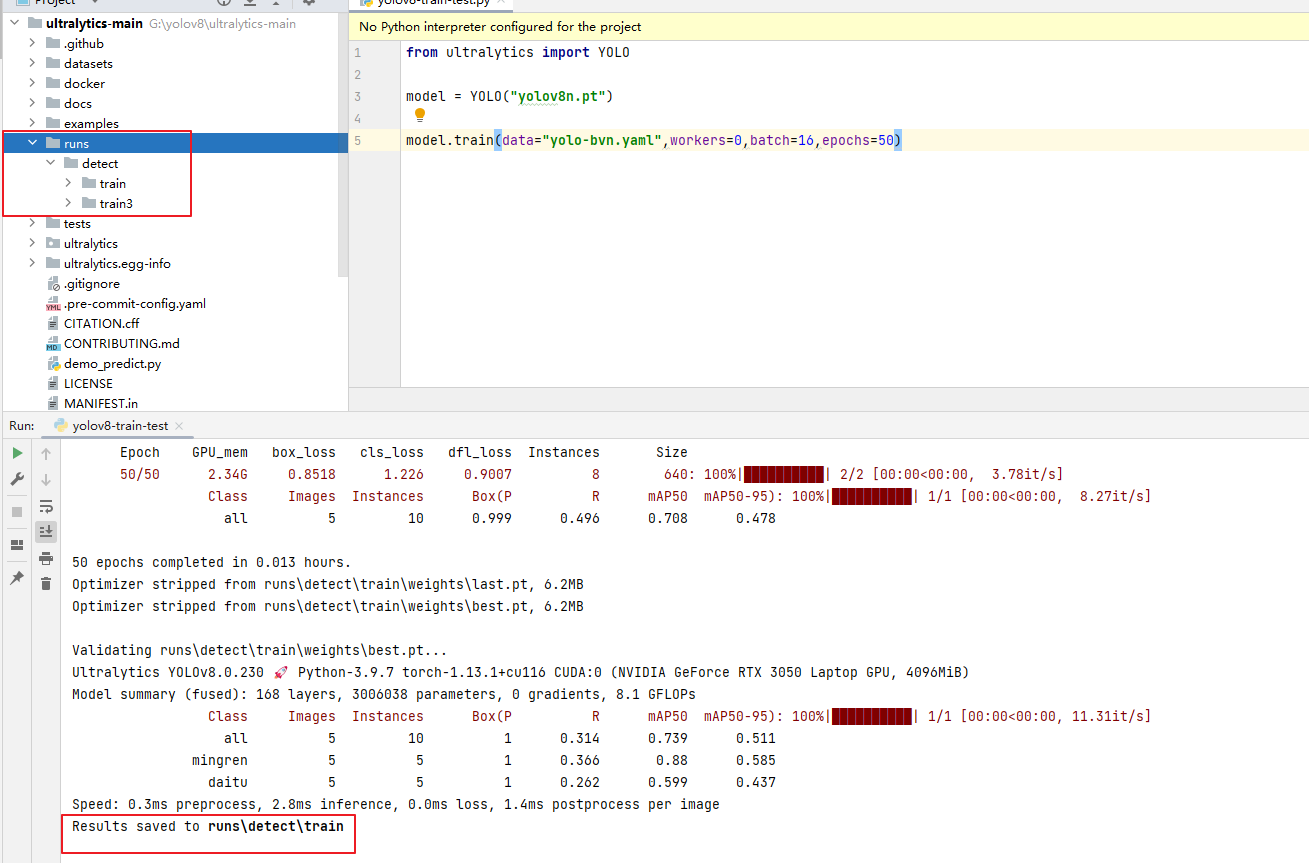Viewport: 1309px width, 863px height.
Task: Click the restore layout icon in Run panel
Action: tap(17, 545)
